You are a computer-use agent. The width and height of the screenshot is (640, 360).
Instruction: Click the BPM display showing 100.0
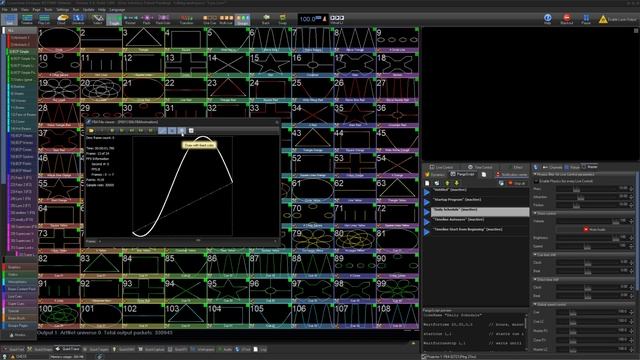click(x=313, y=19)
